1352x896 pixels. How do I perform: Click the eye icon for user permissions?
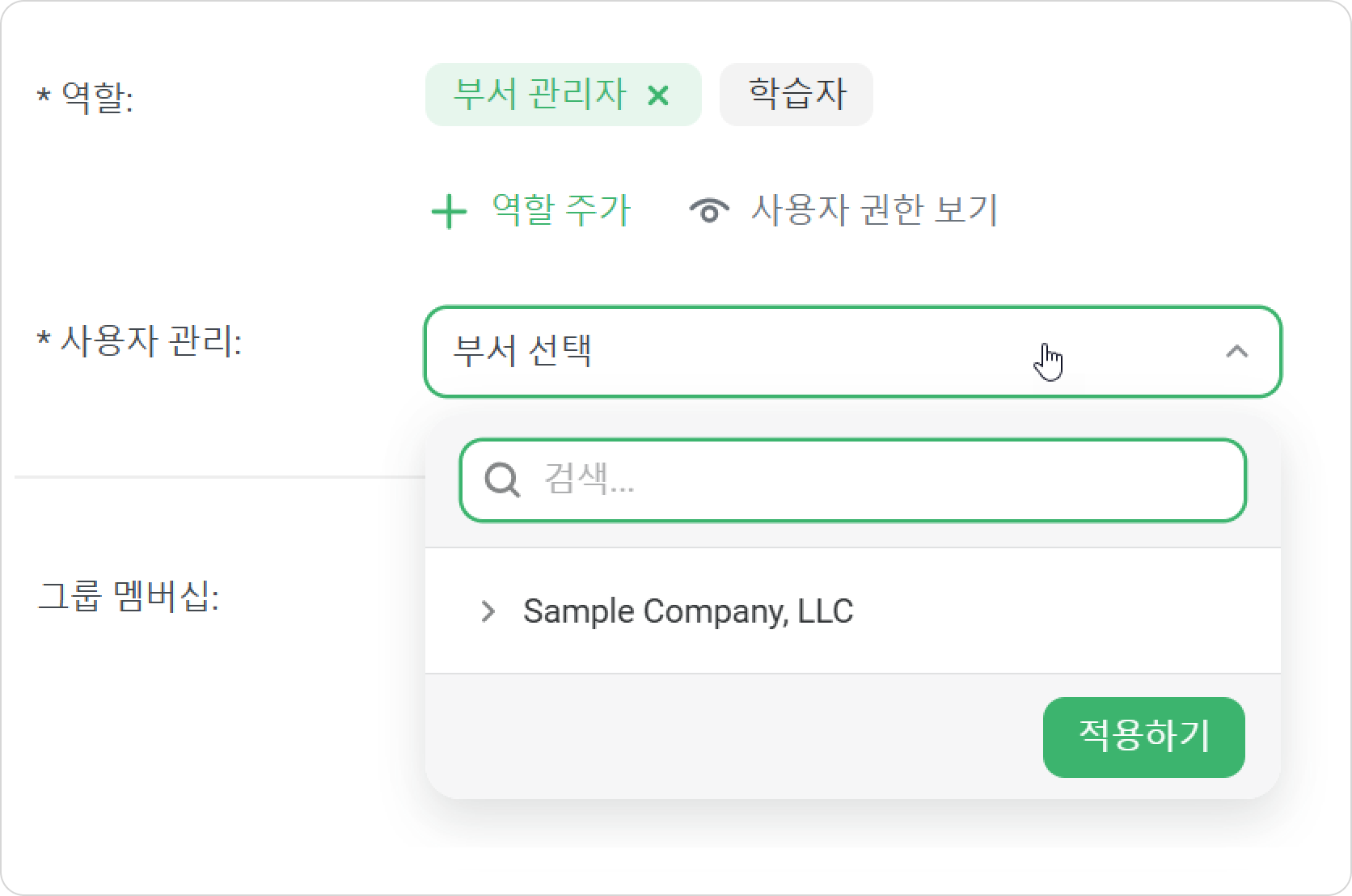[709, 210]
